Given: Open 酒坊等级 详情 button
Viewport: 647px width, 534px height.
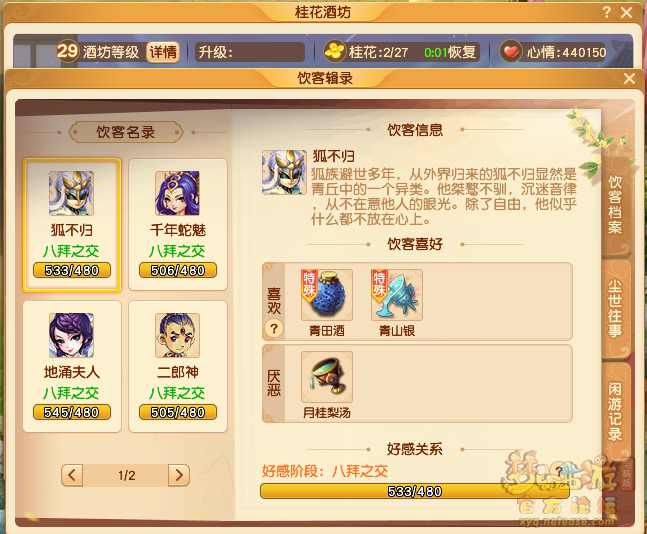Looking at the screenshot, I should 163,52.
